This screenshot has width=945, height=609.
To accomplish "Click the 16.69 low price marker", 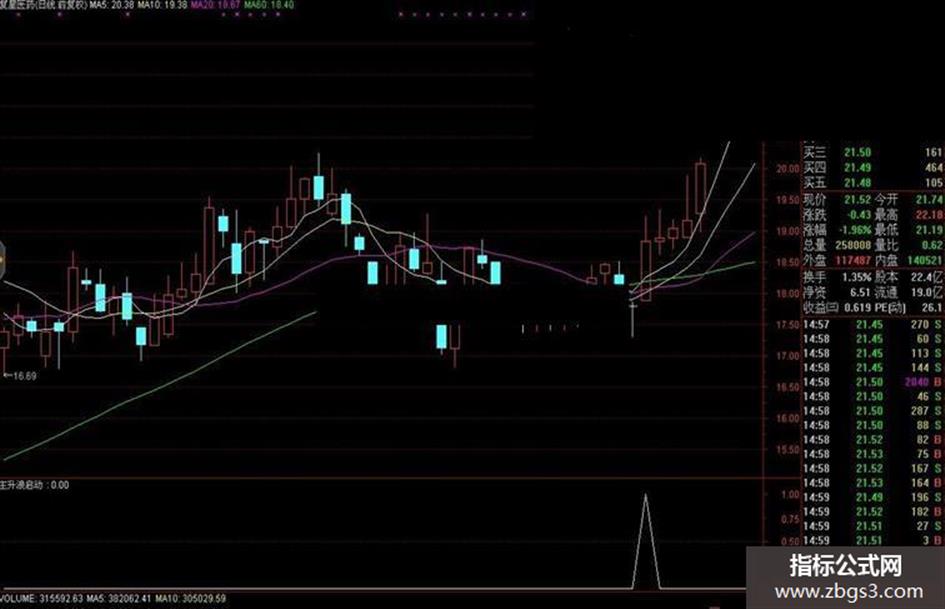I will 20,376.
